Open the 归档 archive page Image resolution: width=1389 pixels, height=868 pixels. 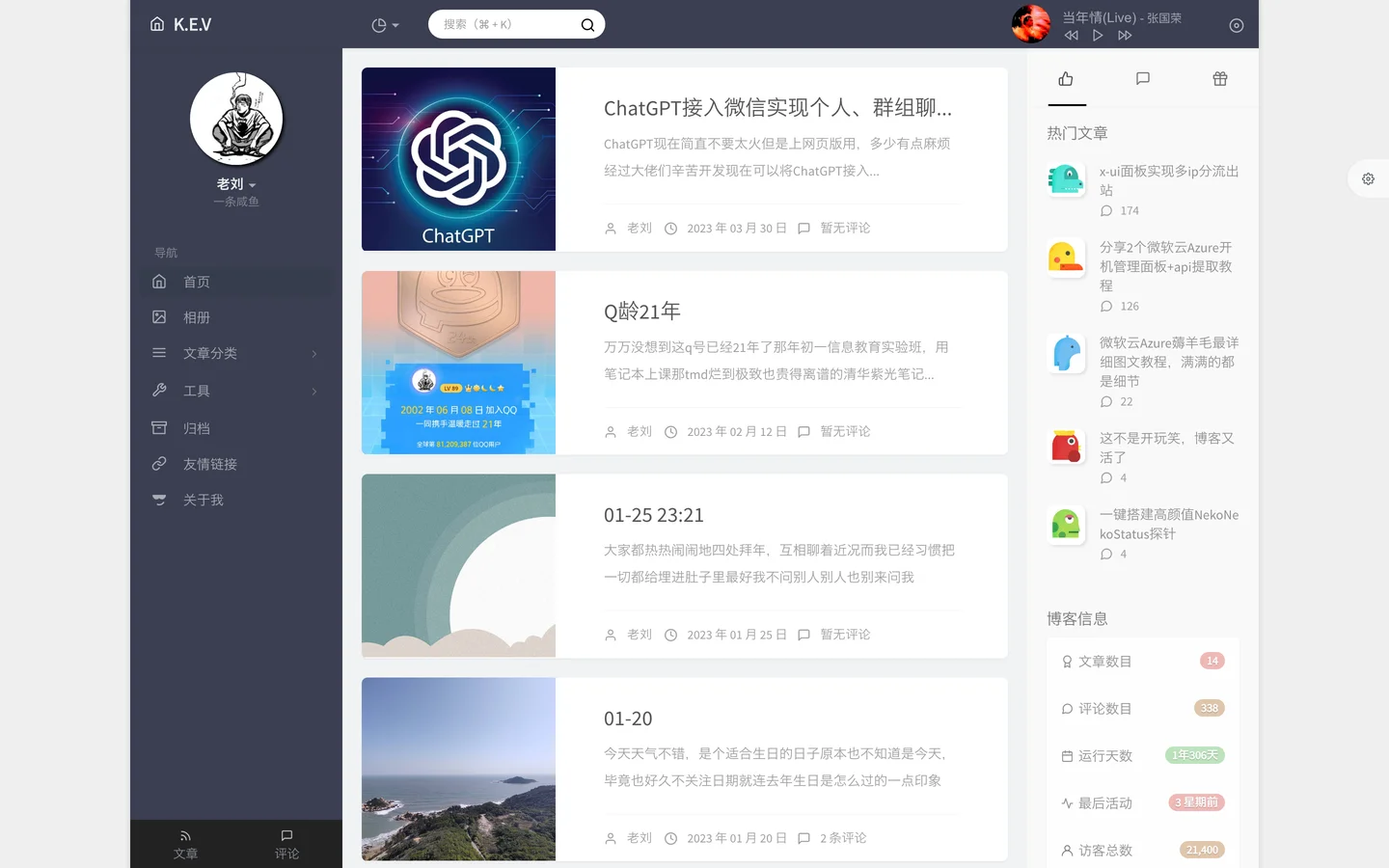click(236, 428)
